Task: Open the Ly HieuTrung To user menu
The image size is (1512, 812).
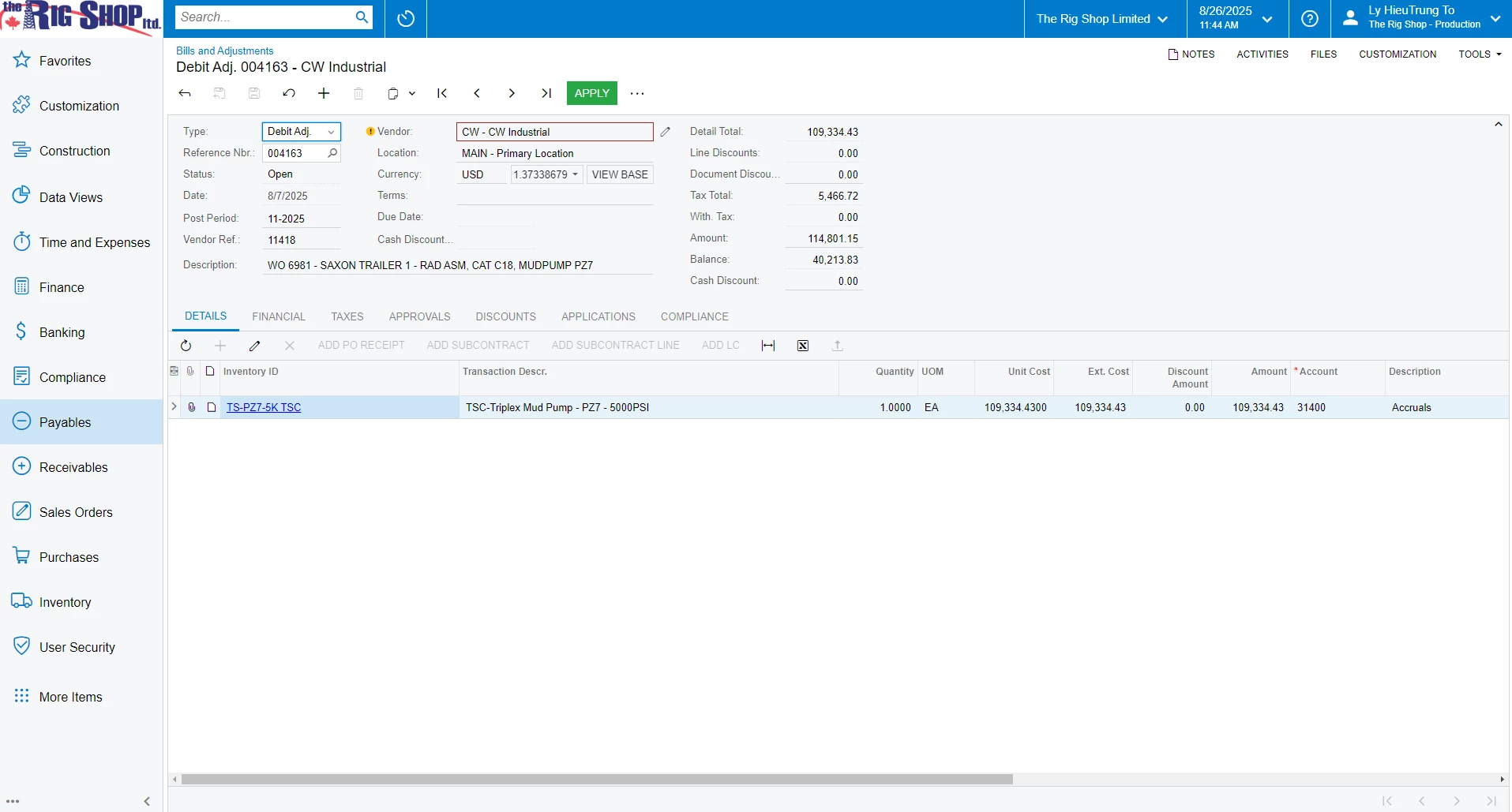Action: pos(1422,18)
